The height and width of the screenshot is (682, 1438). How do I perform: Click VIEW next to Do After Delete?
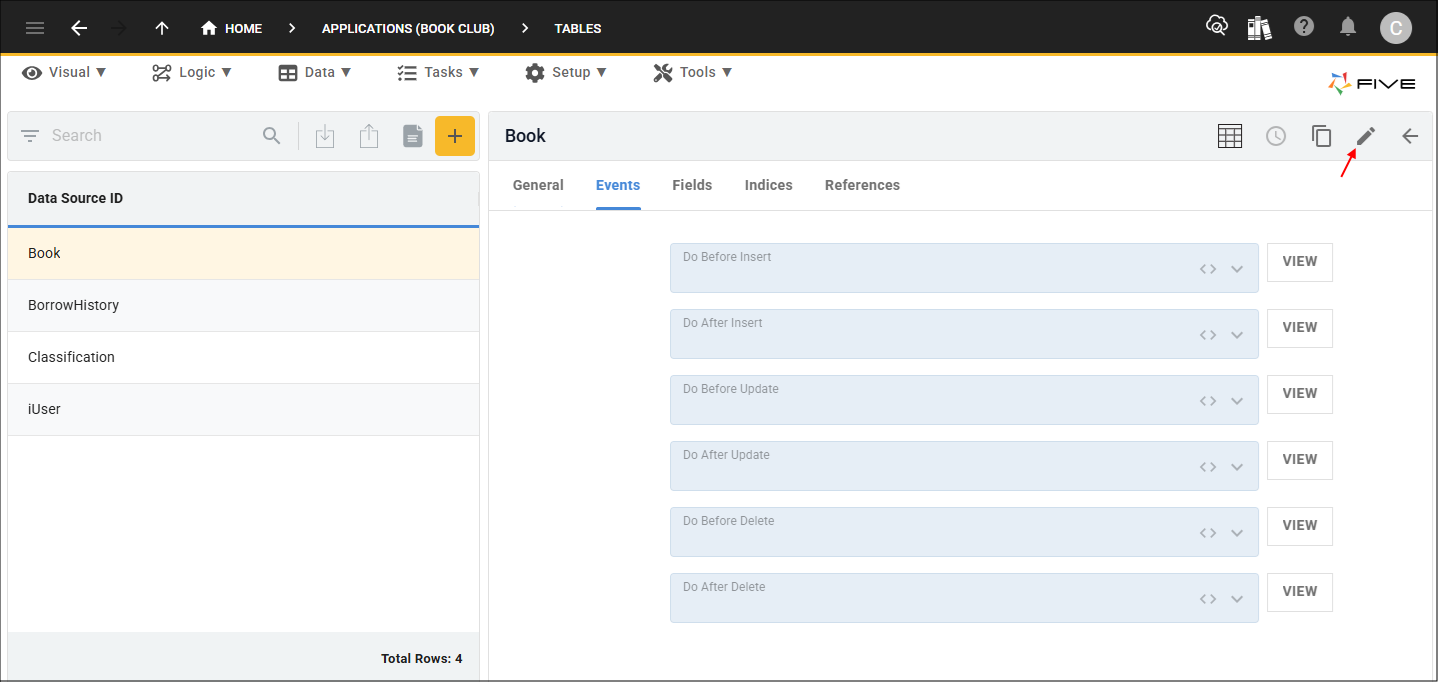click(1300, 592)
